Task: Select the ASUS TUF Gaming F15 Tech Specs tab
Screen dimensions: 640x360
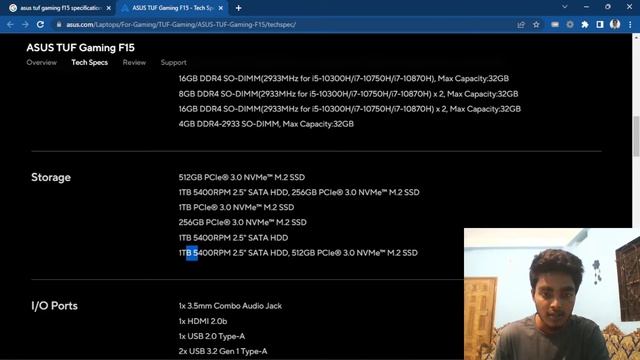Action: coord(172,8)
